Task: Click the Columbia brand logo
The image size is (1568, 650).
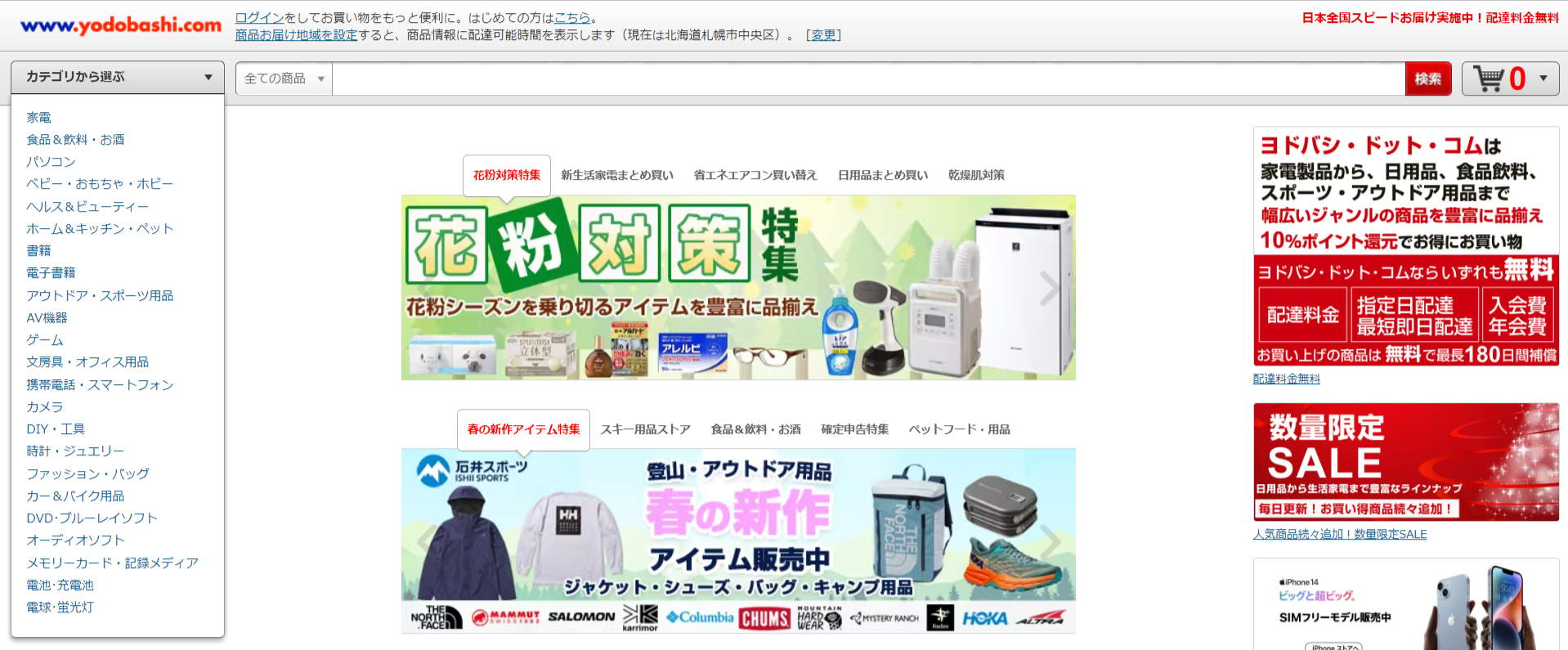Action: 700,617
